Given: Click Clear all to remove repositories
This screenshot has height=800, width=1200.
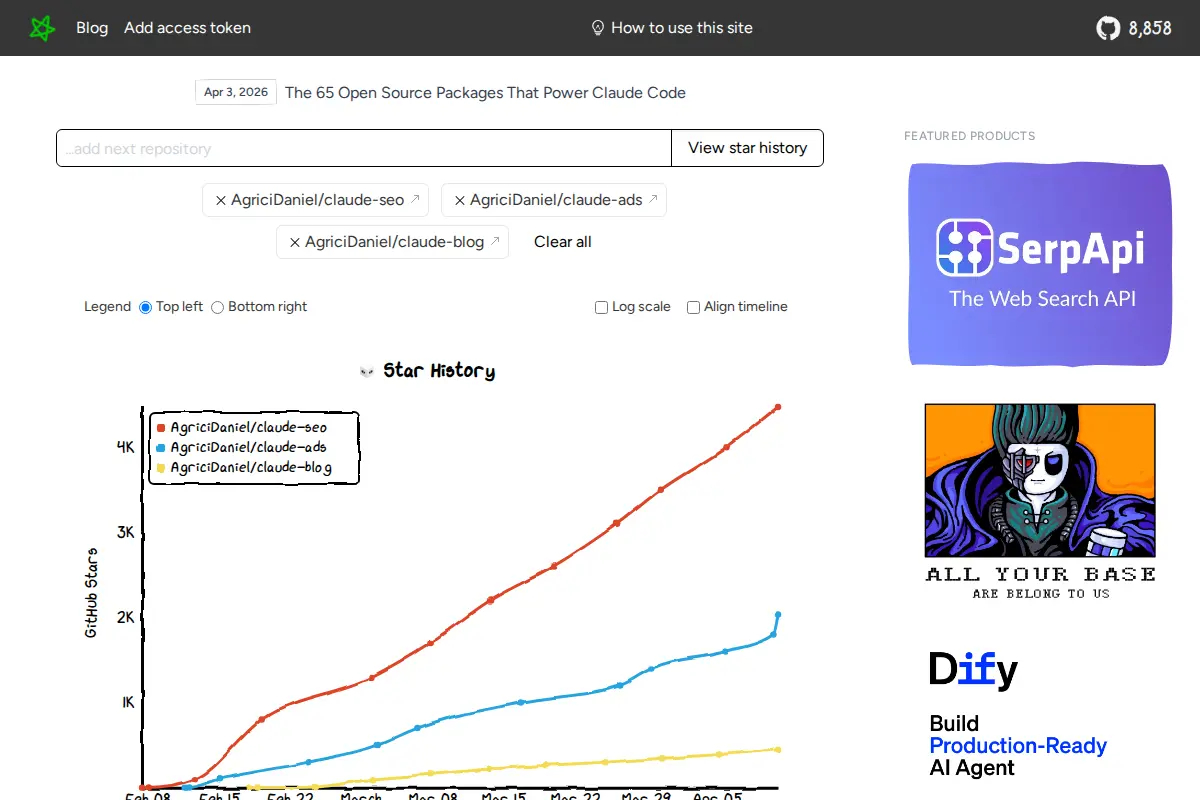Looking at the screenshot, I should click(562, 241).
